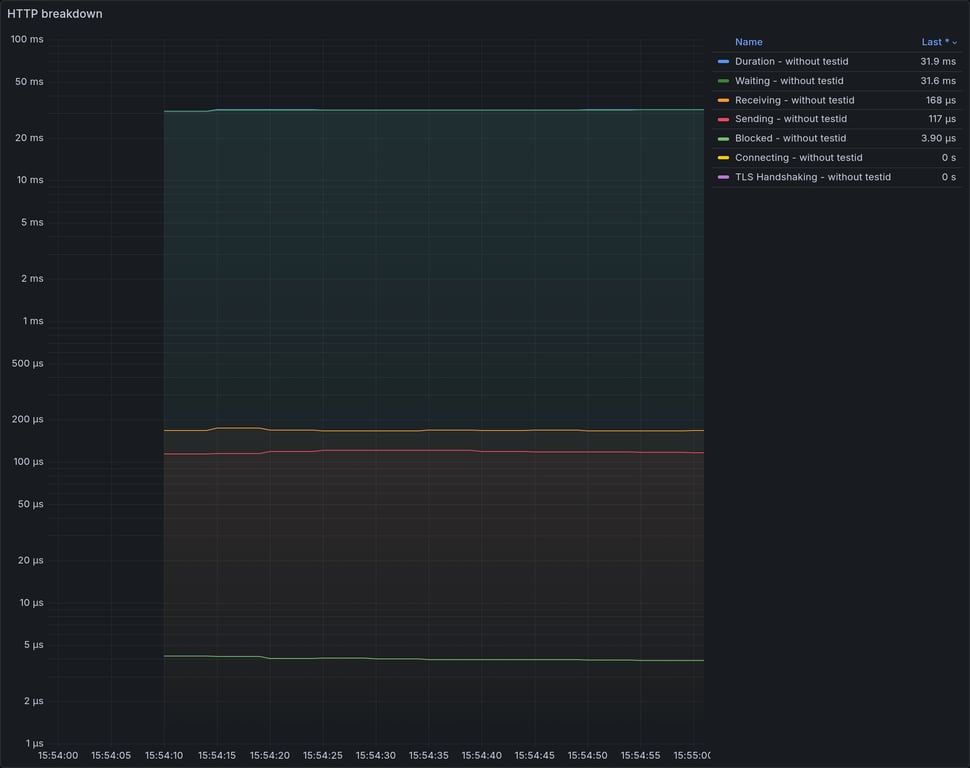
Task: Select the legend table header row
Action: tap(840, 41)
